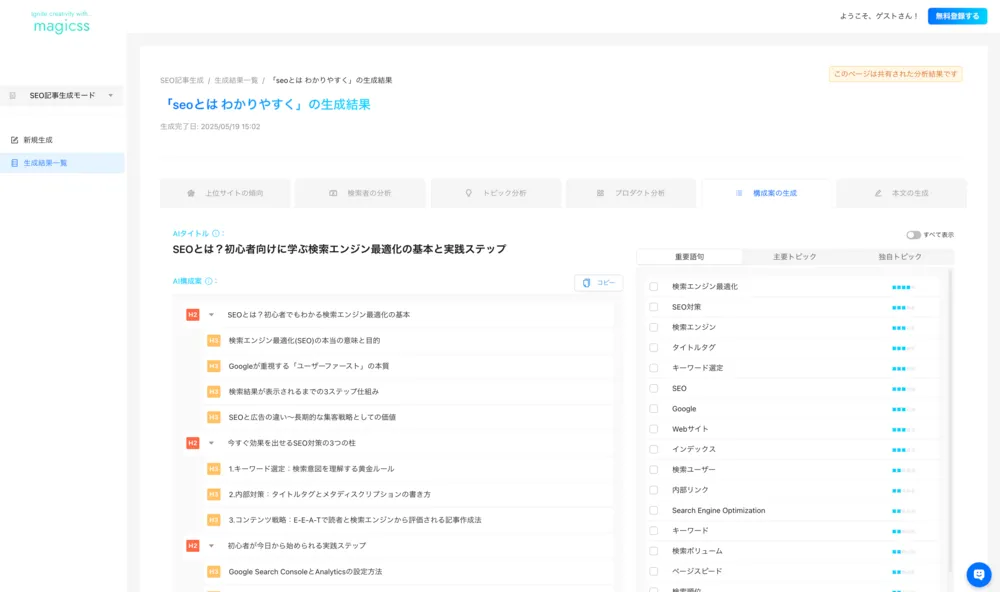Click the H2 badge for SEOとは？初心者でもわかる row
This screenshot has height=592, width=1000.
193,314
